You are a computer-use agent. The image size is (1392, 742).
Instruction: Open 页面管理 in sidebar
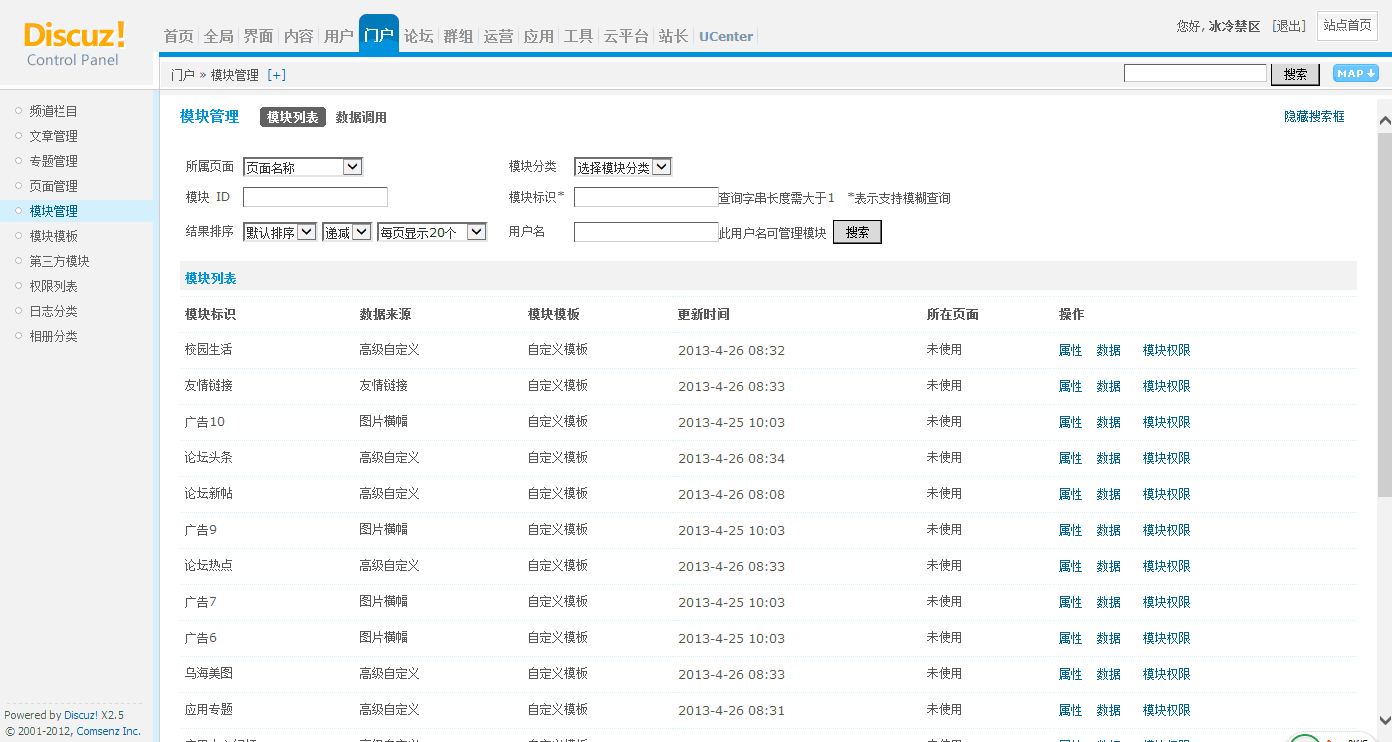[53, 186]
